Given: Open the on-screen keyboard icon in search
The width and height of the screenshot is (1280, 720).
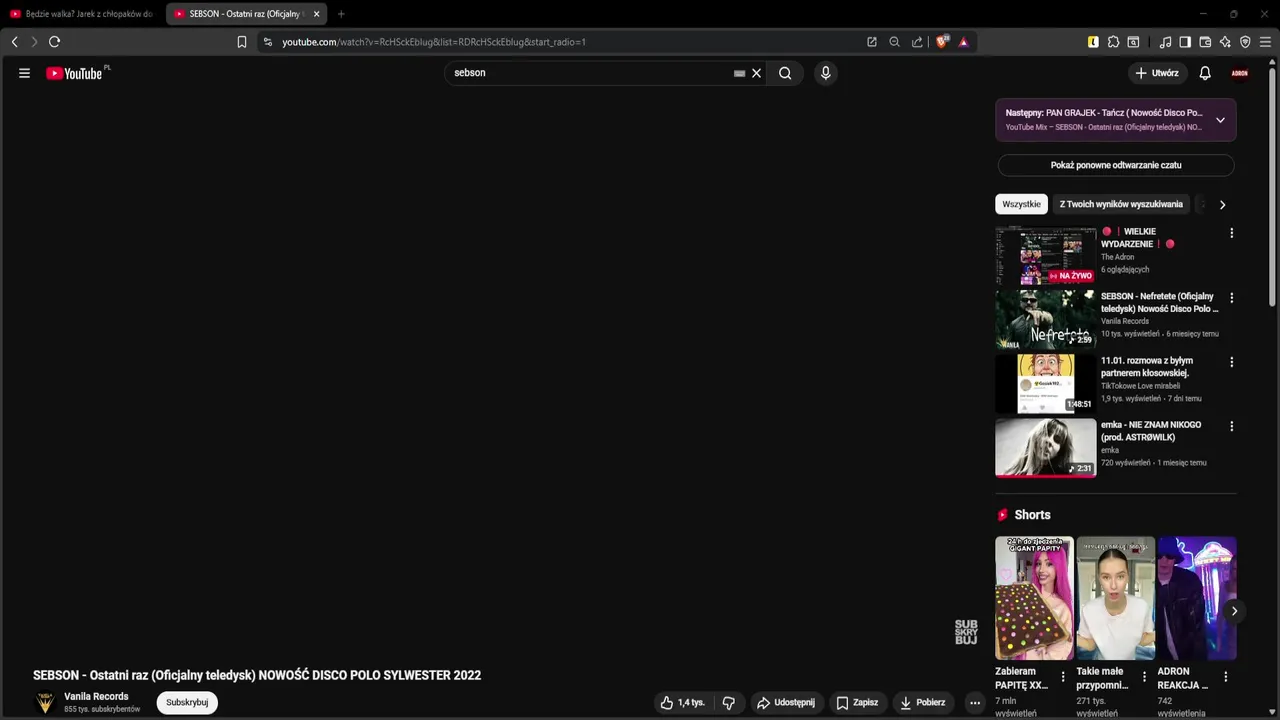Looking at the screenshot, I should click(x=739, y=73).
